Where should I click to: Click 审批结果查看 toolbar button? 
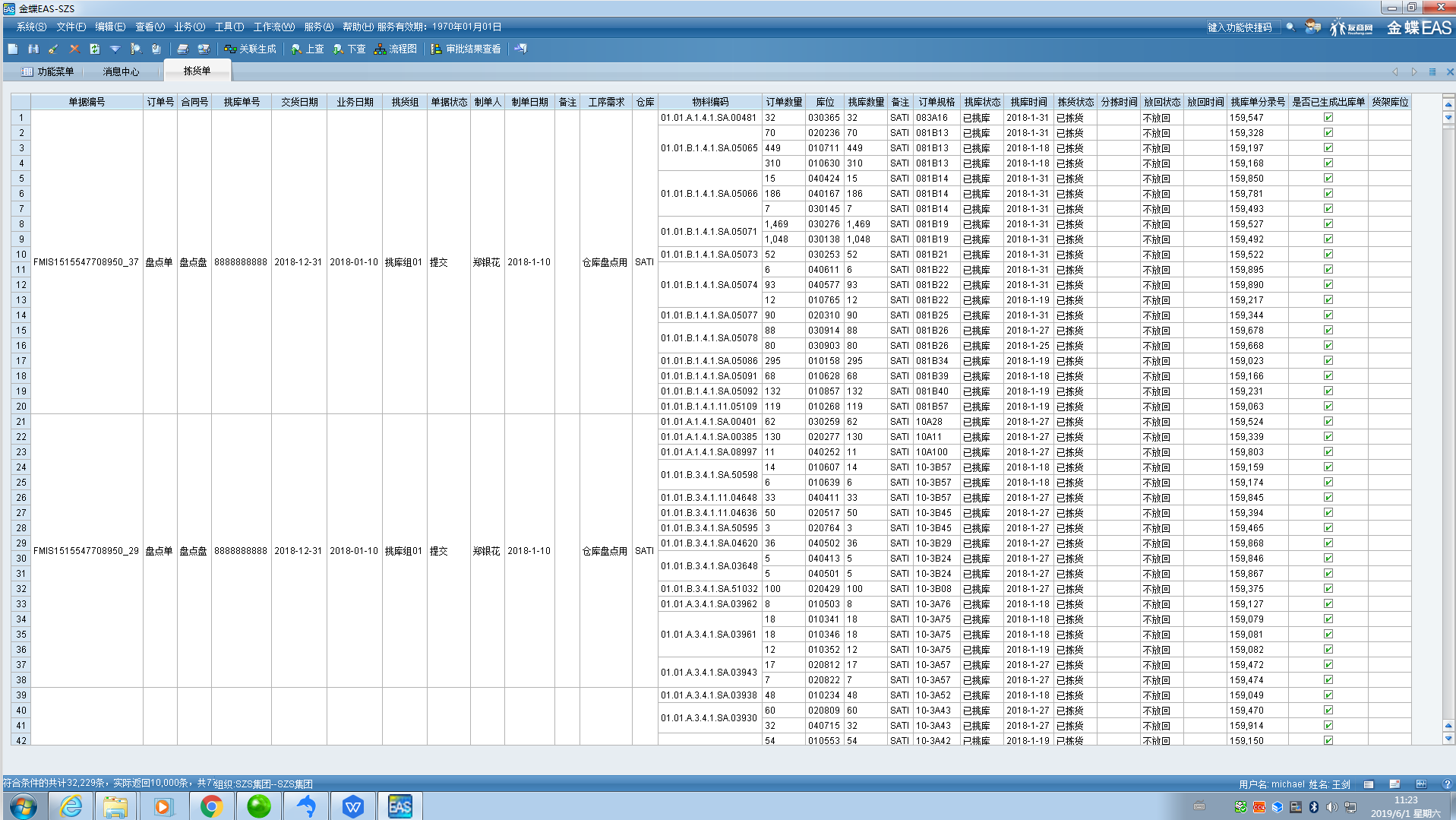[466, 49]
